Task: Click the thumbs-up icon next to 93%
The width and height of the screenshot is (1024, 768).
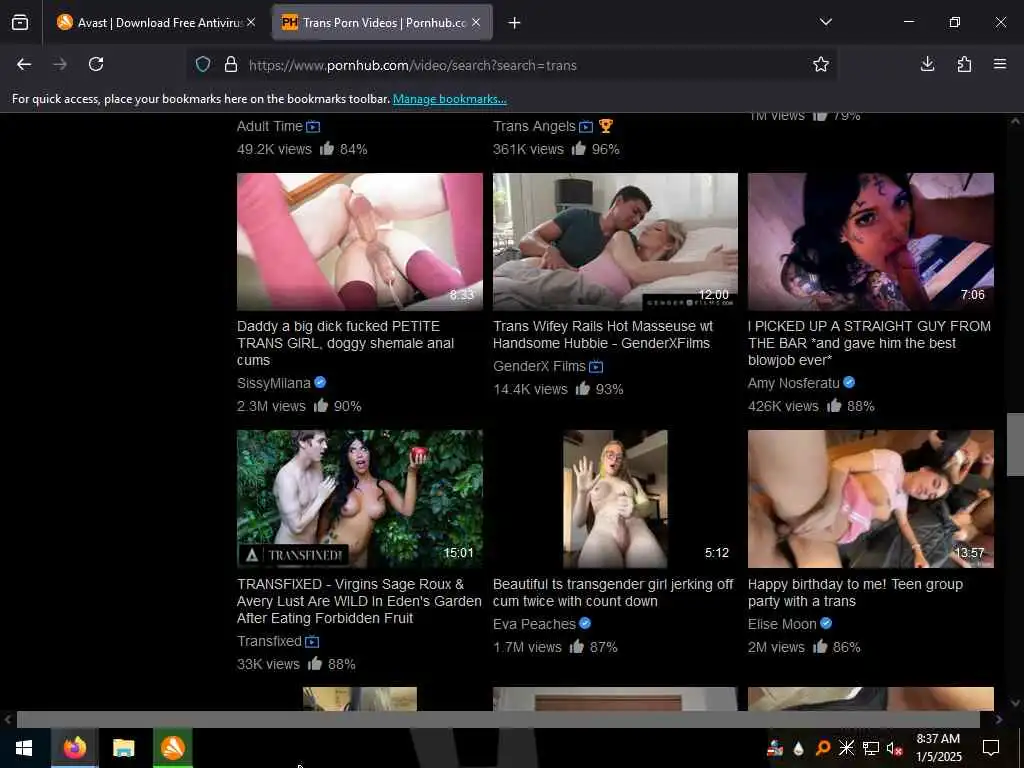Action: (583, 389)
